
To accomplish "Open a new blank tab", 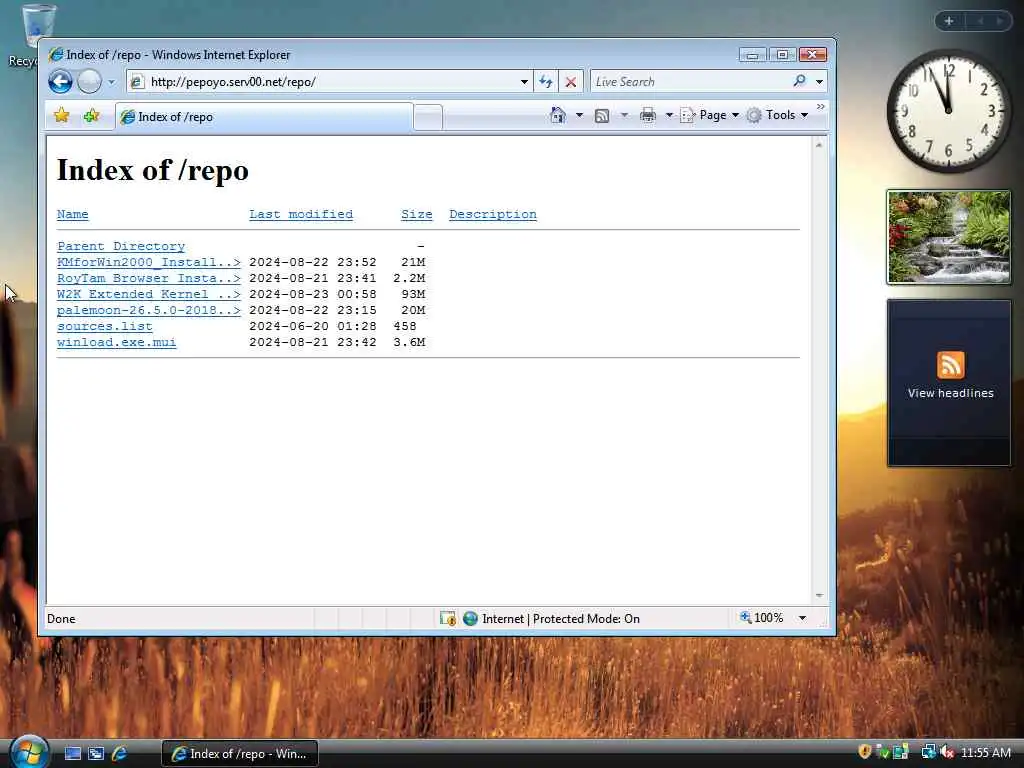I will [x=428, y=118].
